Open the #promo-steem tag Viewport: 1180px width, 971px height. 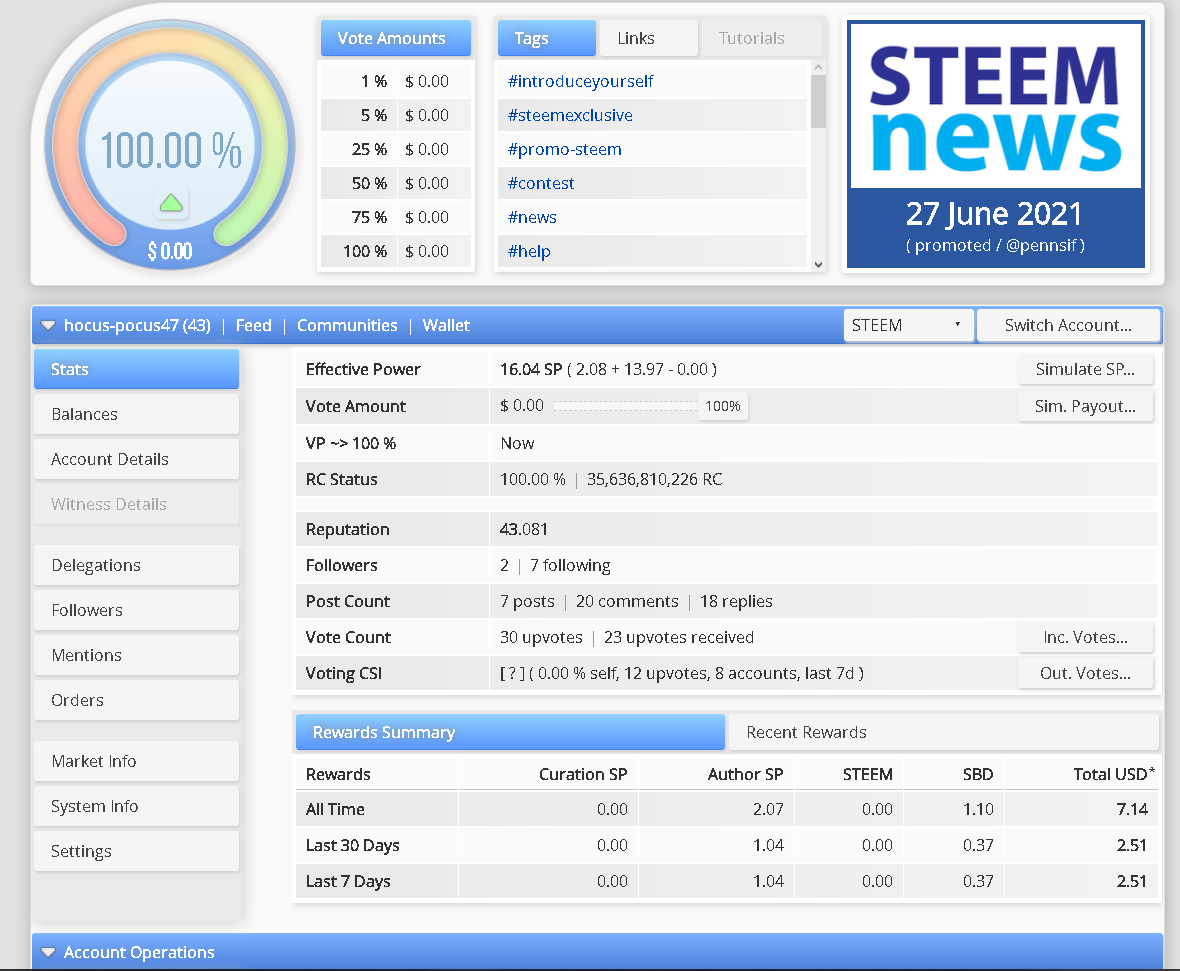click(x=564, y=149)
